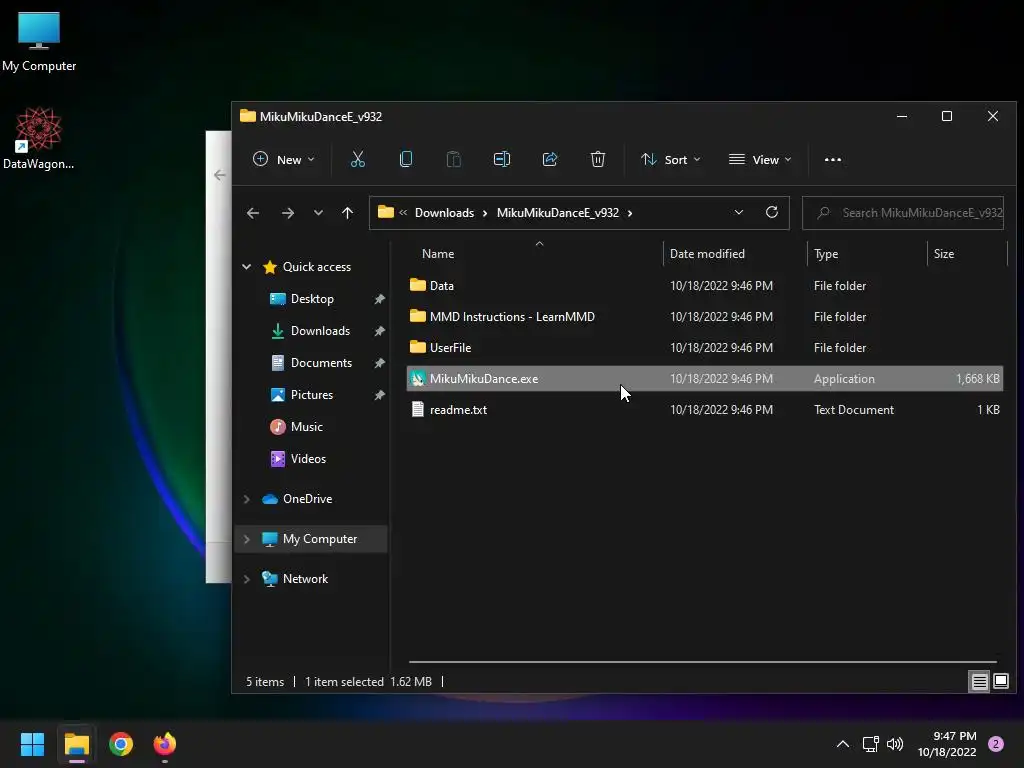This screenshot has height=768, width=1024.
Task: Go up one folder level arrow
Action: click(x=347, y=213)
